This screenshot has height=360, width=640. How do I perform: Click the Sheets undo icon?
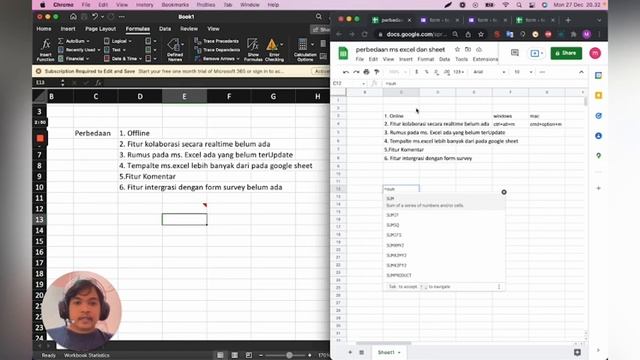(x=346, y=72)
